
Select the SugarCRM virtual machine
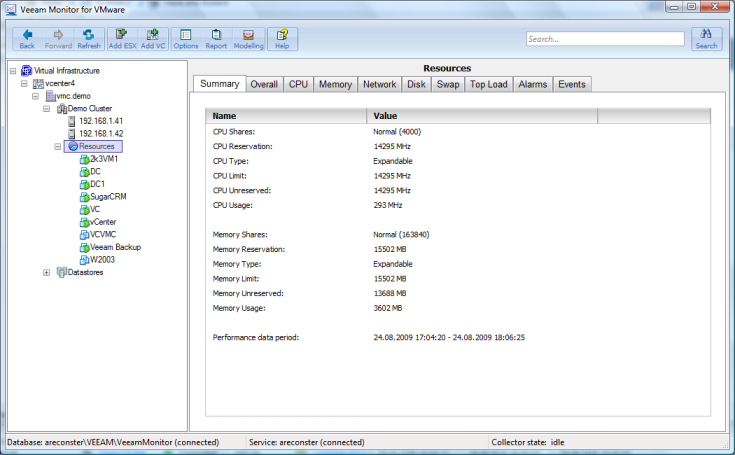107,197
